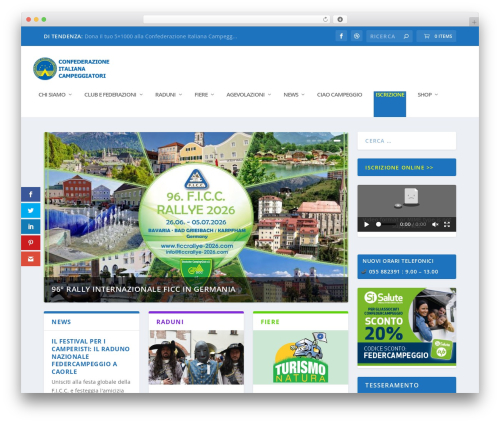Click the Confederazione Italiana Campeggiatori logo
Screen dimensions: 500x423
(x=71, y=69)
